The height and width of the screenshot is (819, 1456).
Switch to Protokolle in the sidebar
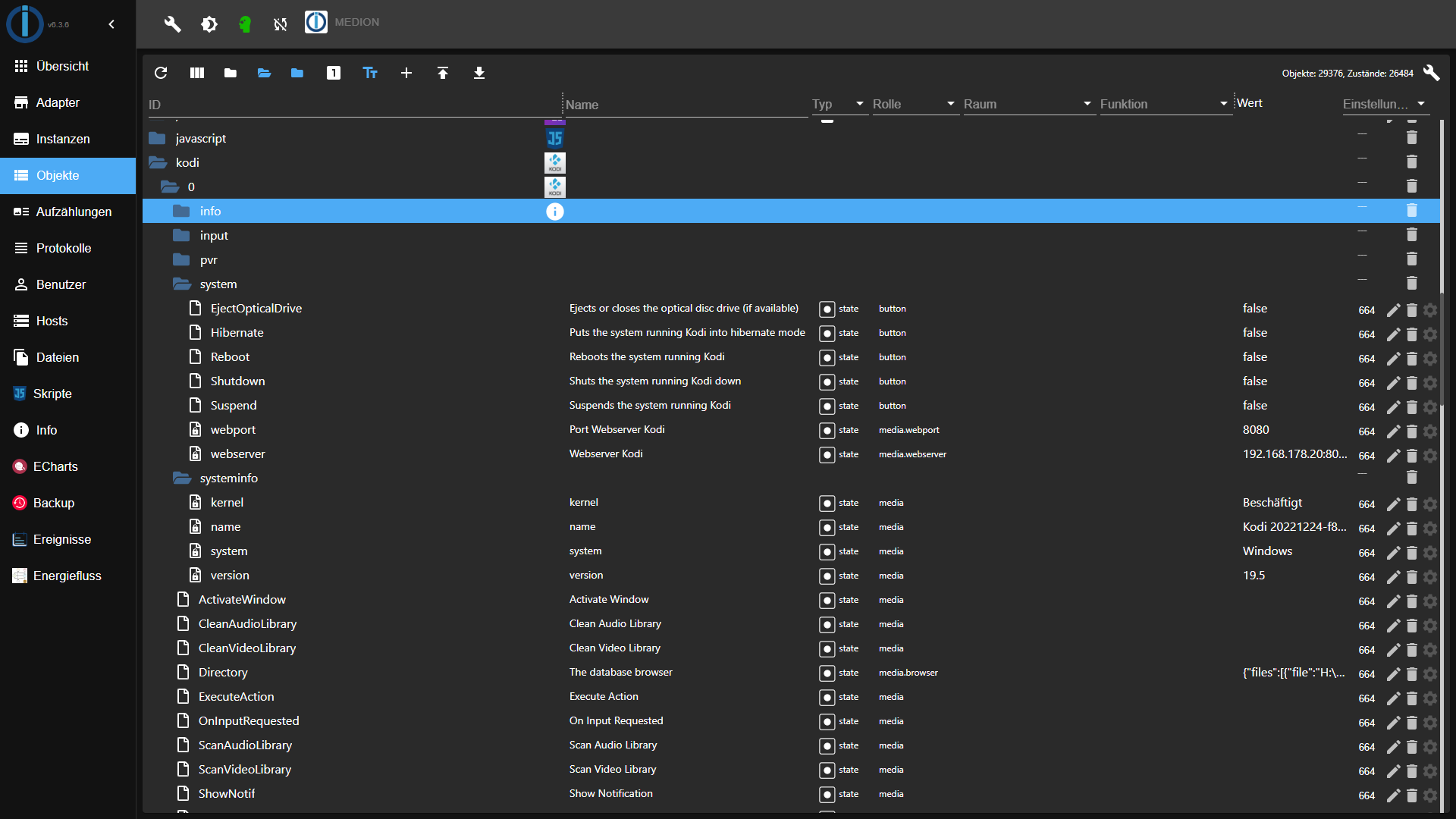click(68, 248)
